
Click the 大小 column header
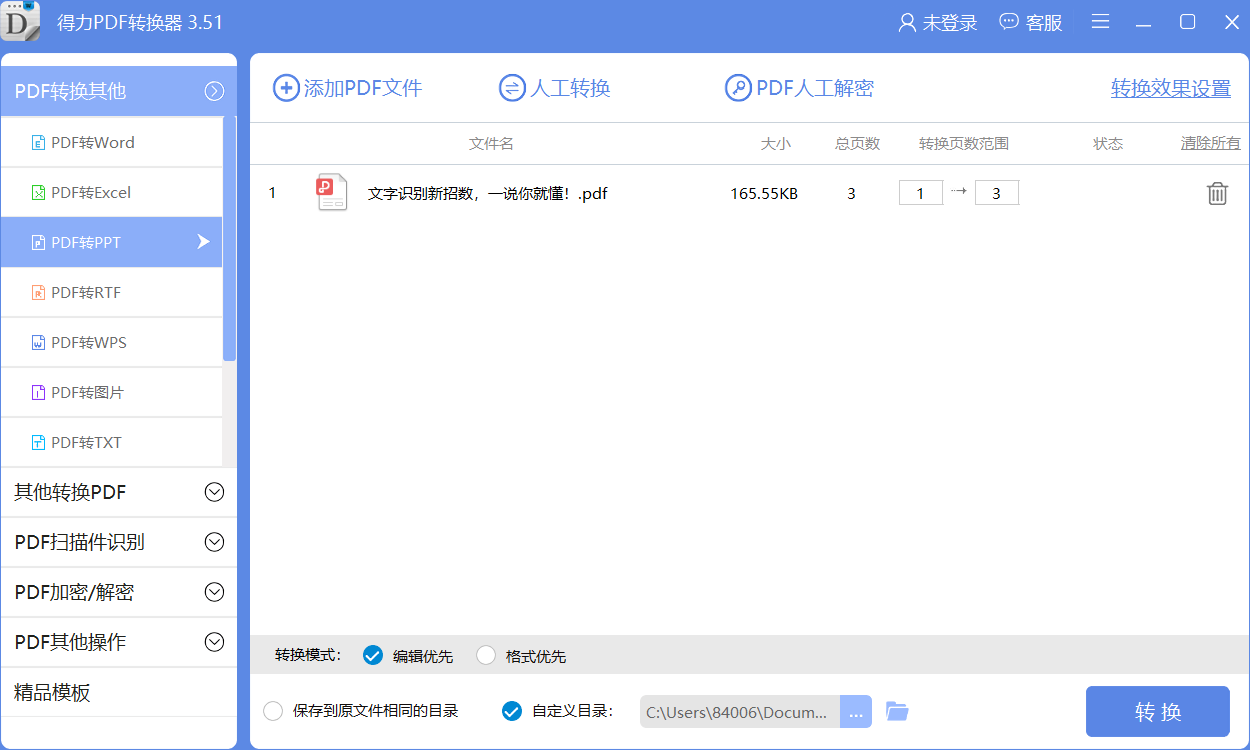click(x=775, y=143)
